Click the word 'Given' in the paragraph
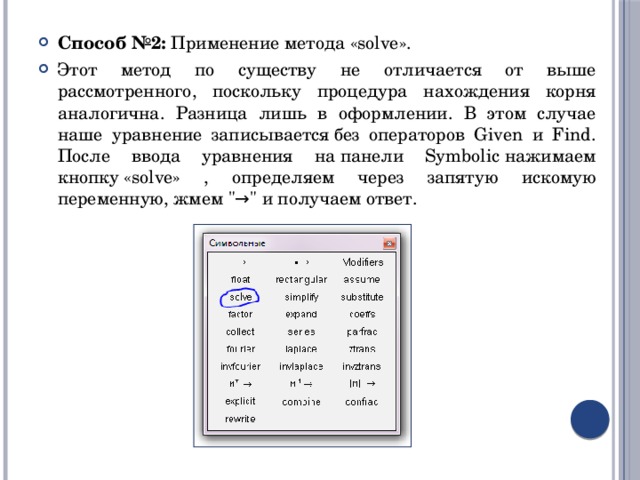Screen dimensions: 640x480 click(498, 135)
